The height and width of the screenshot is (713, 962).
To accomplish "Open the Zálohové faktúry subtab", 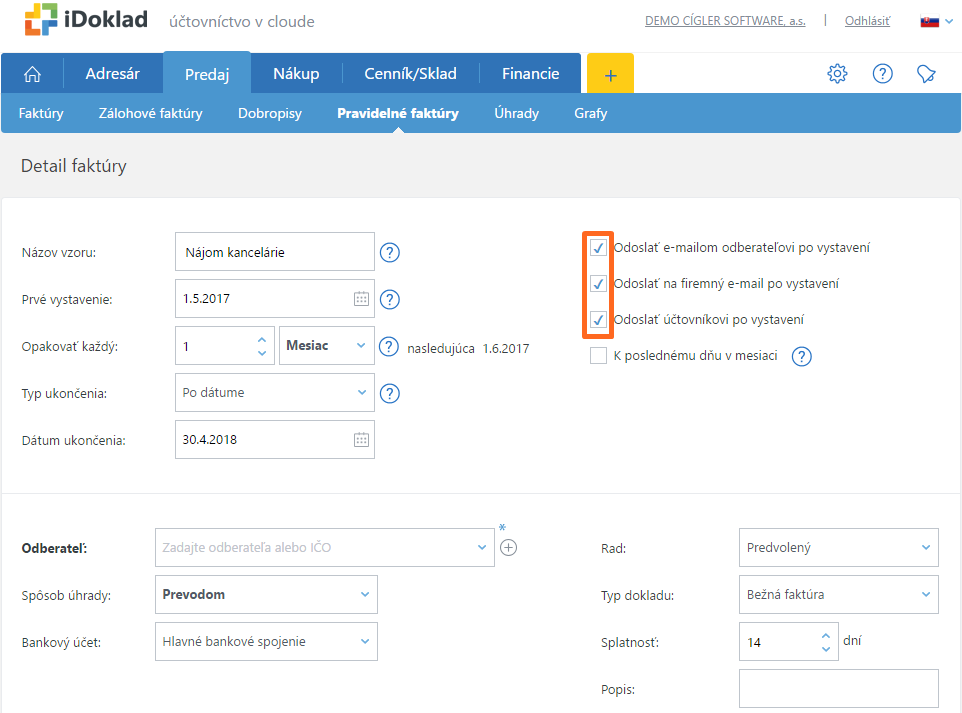I will click(x=150, y=113).
